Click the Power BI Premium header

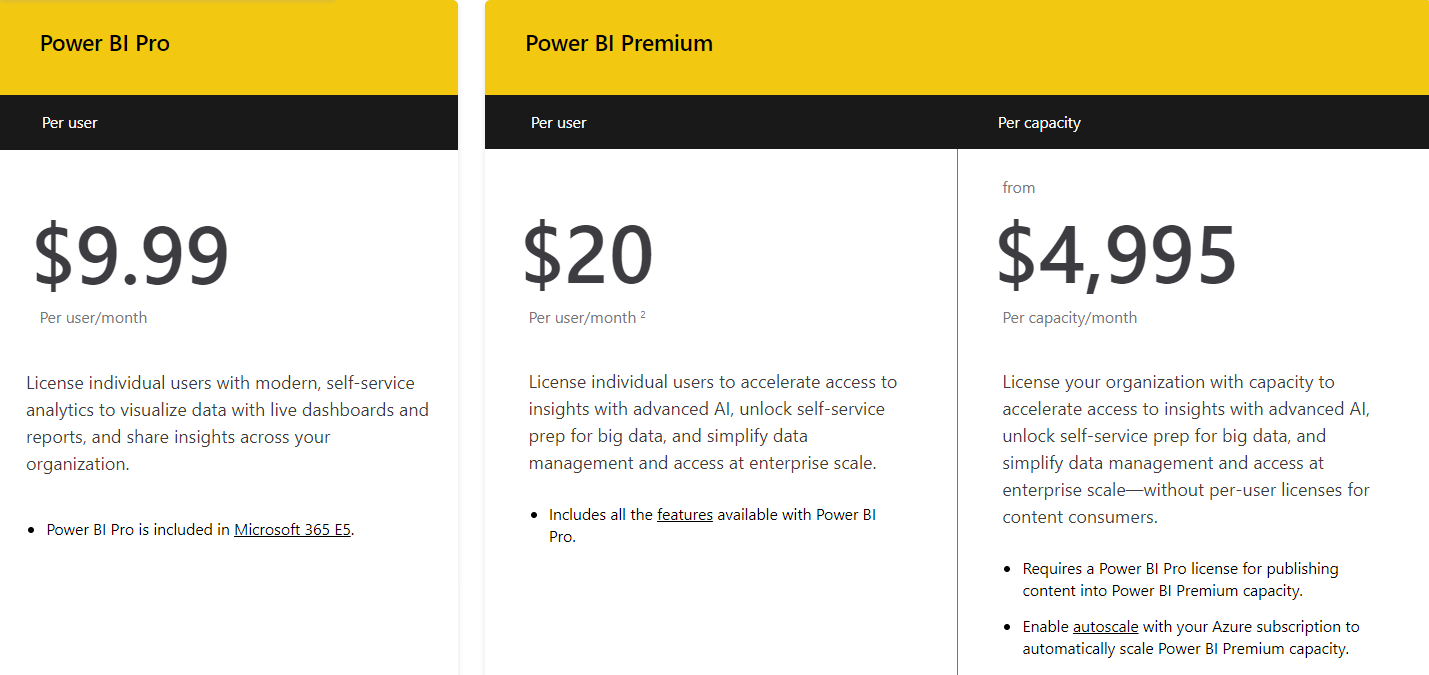point(619,43)
